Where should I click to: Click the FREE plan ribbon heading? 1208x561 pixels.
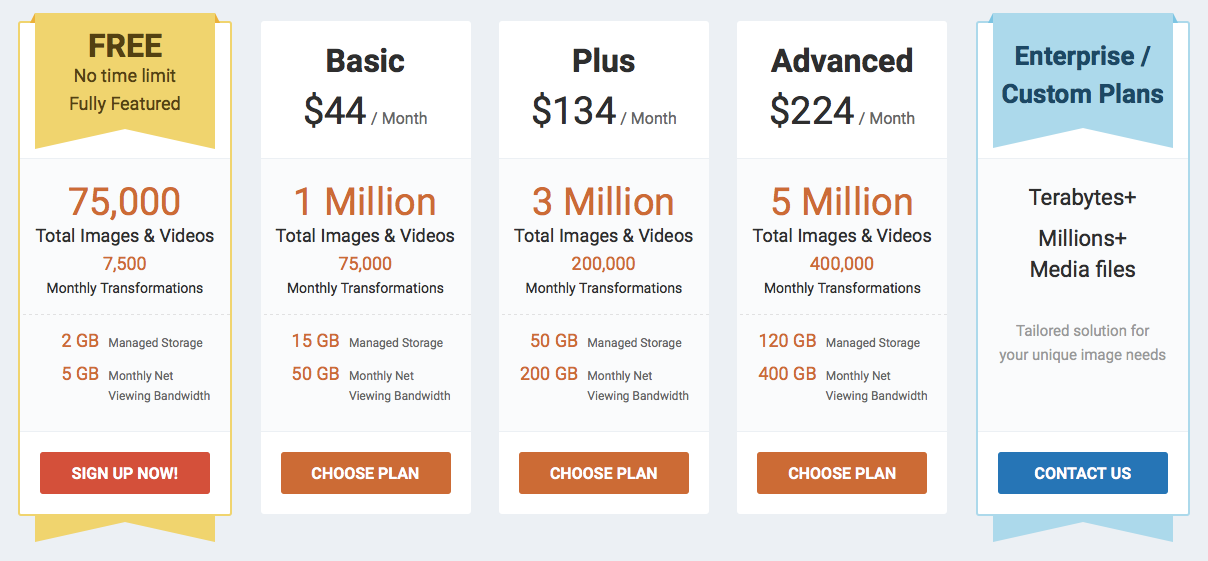click(125, 46)
